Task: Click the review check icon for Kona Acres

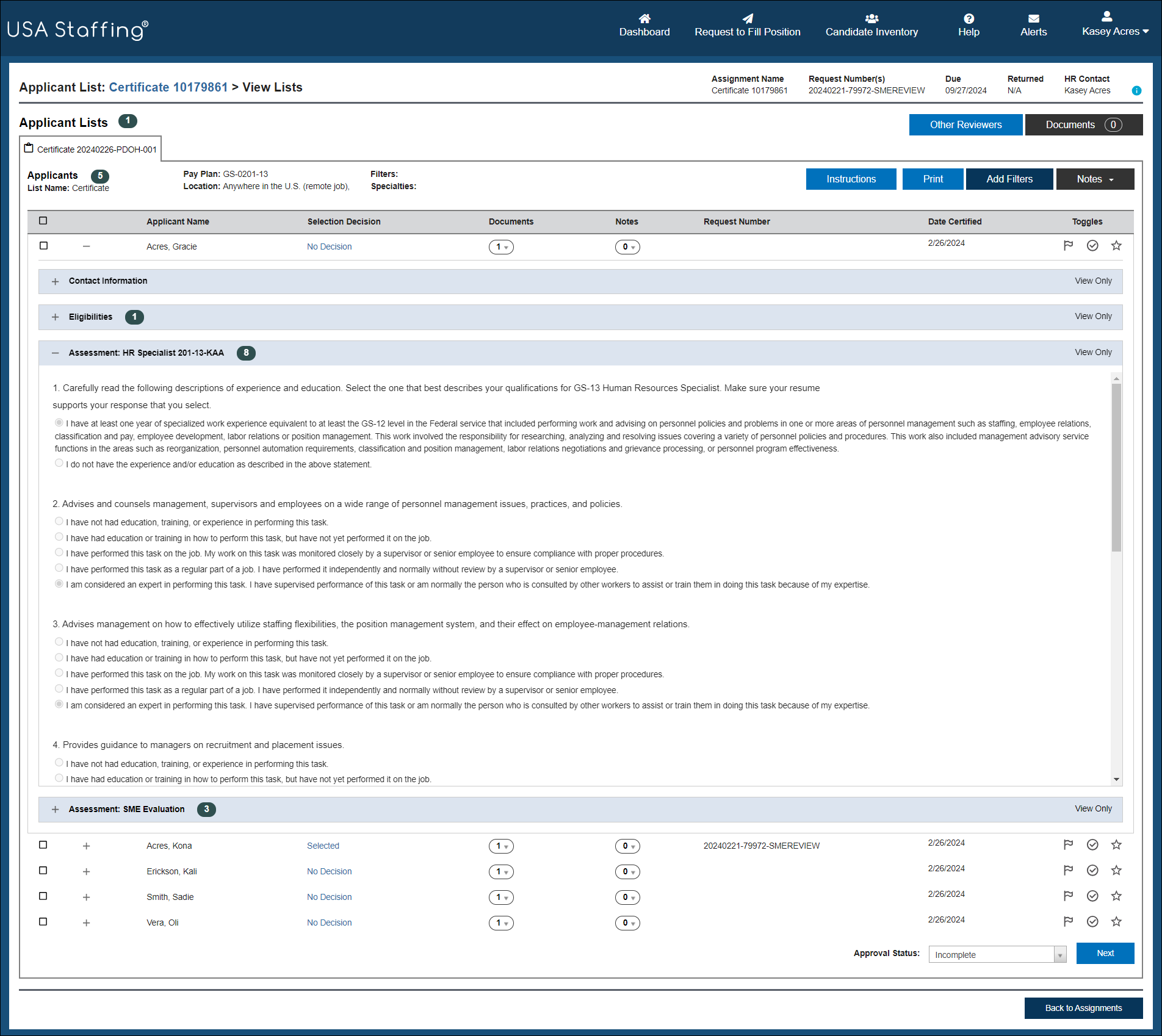Action: tap(1092, 844)
